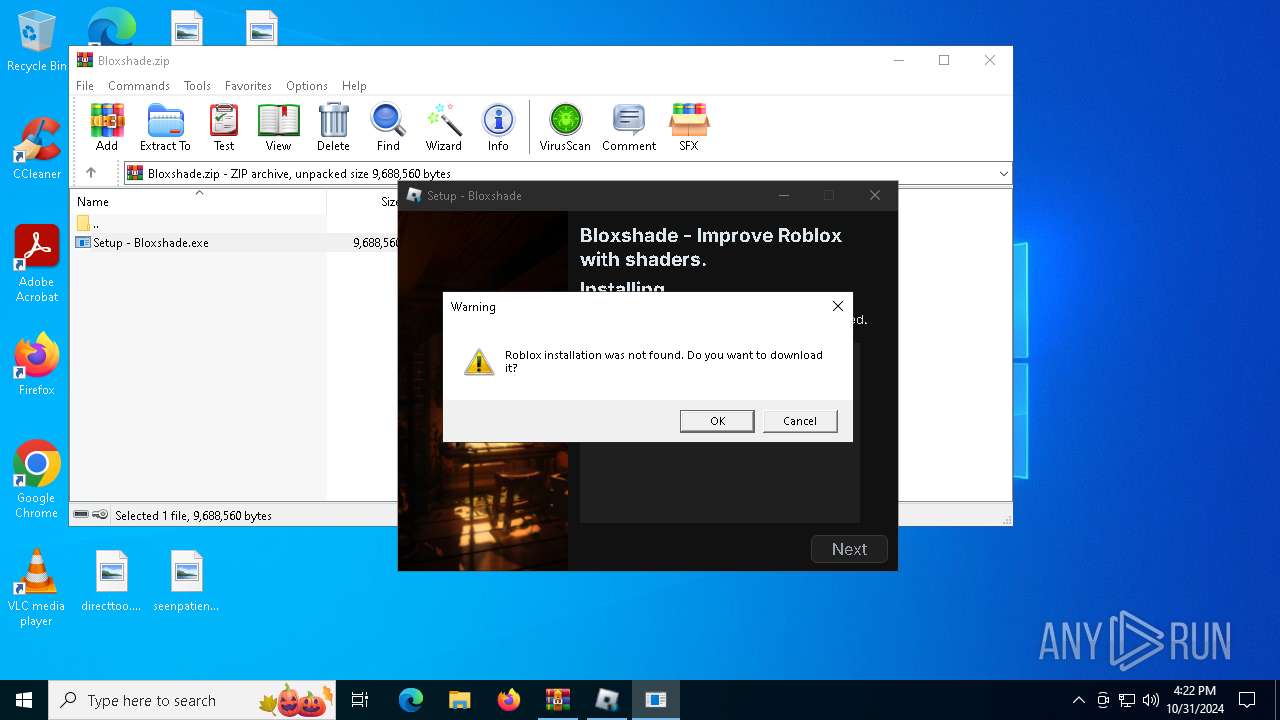Image resolution: width=1280 pixels, height=720 pixels.
Task: Open the Options menu
Action: [x=307, y=86]
